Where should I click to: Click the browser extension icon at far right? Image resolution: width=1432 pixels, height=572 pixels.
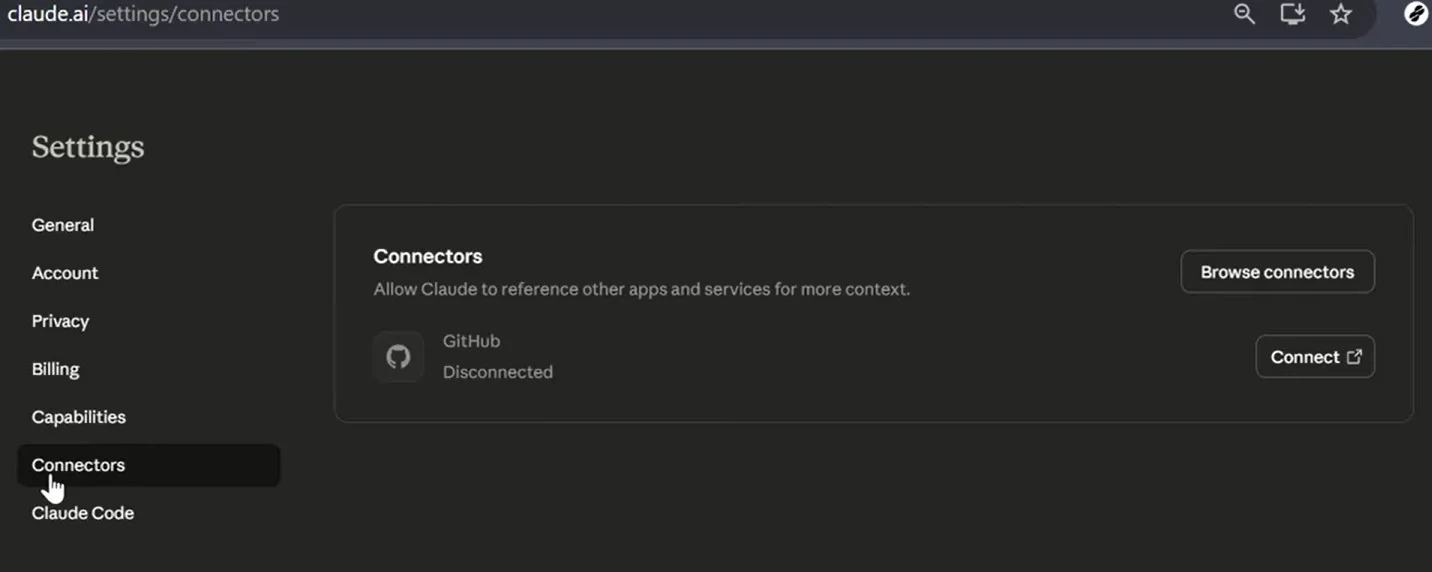click(x=1416, y=14)
